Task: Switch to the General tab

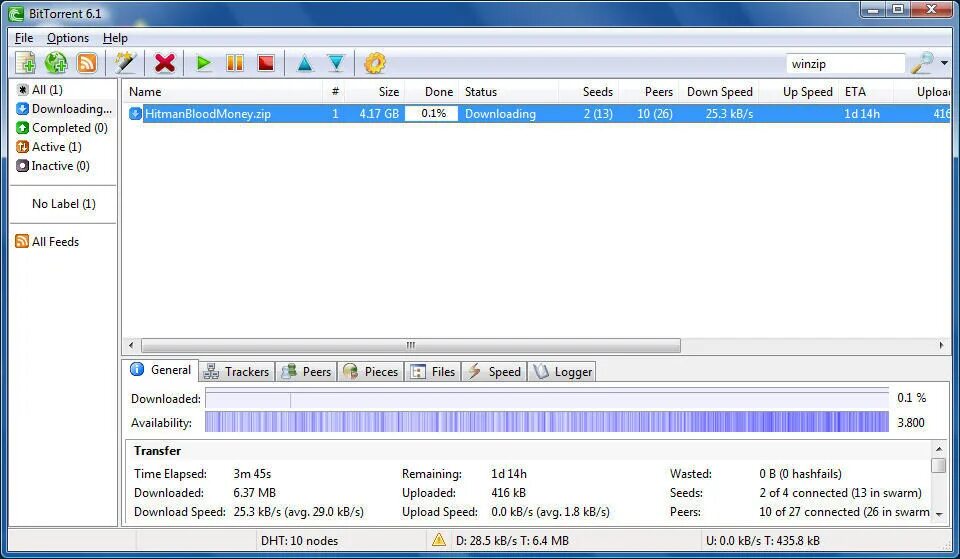Action: [x=160, y=370]
